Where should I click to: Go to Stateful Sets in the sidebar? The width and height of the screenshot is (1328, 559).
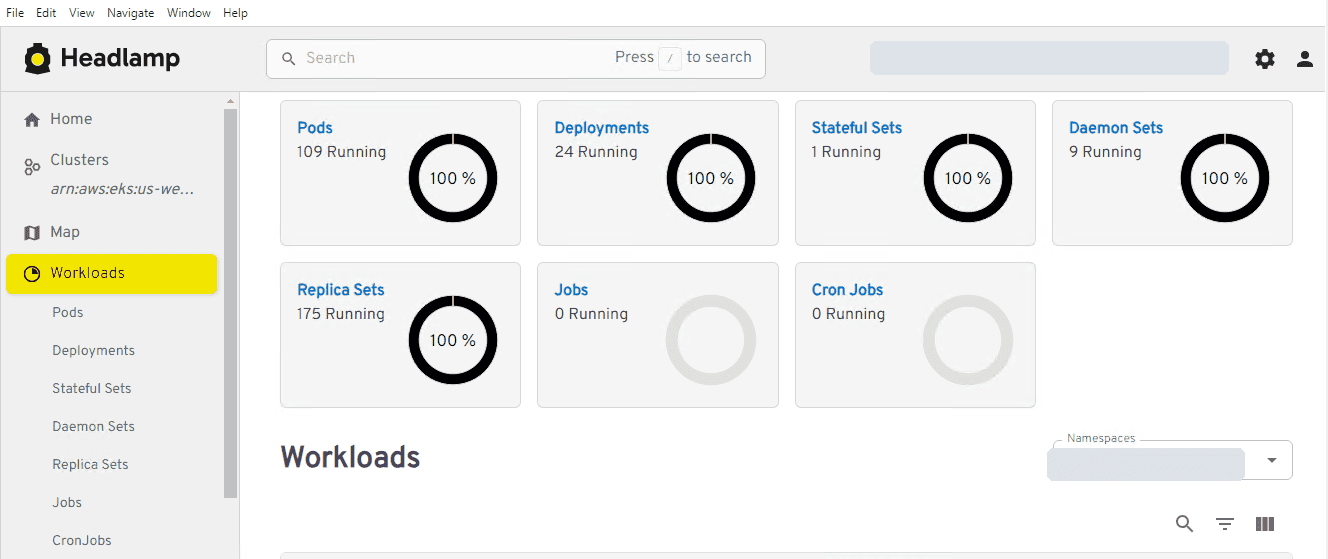pos(92,388)
